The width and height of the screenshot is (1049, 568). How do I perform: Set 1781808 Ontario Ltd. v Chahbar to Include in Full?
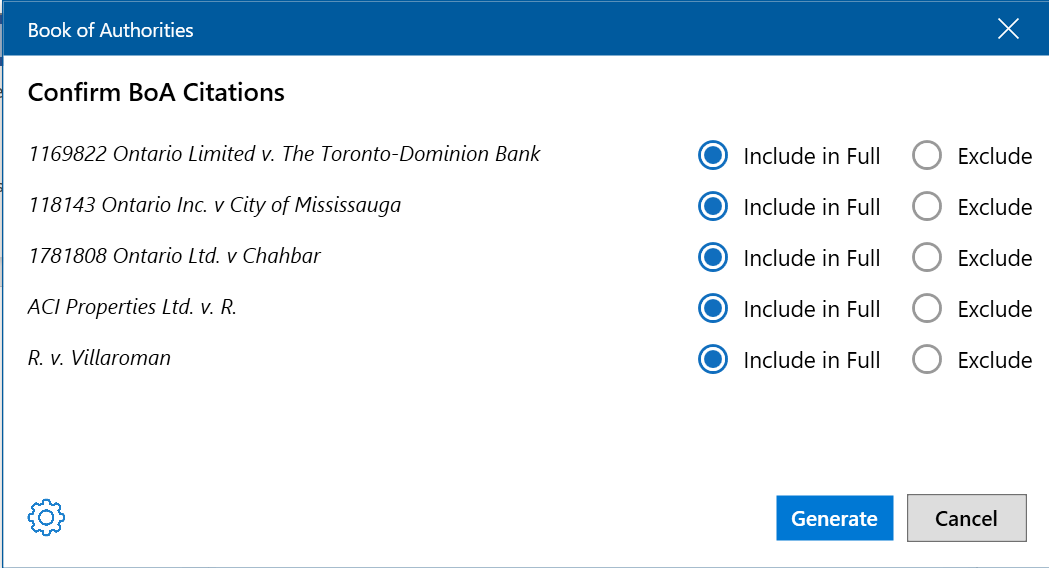coord(712,258)
